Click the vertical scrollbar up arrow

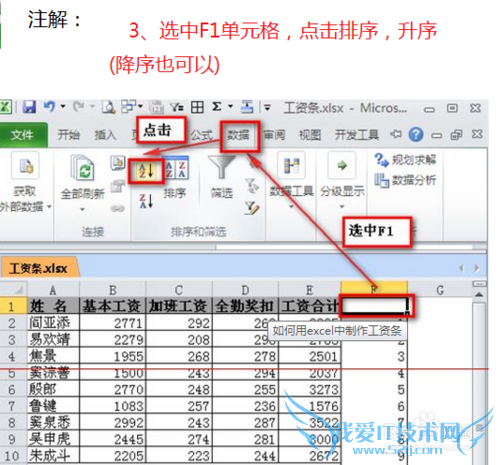[x=479, y=295]
